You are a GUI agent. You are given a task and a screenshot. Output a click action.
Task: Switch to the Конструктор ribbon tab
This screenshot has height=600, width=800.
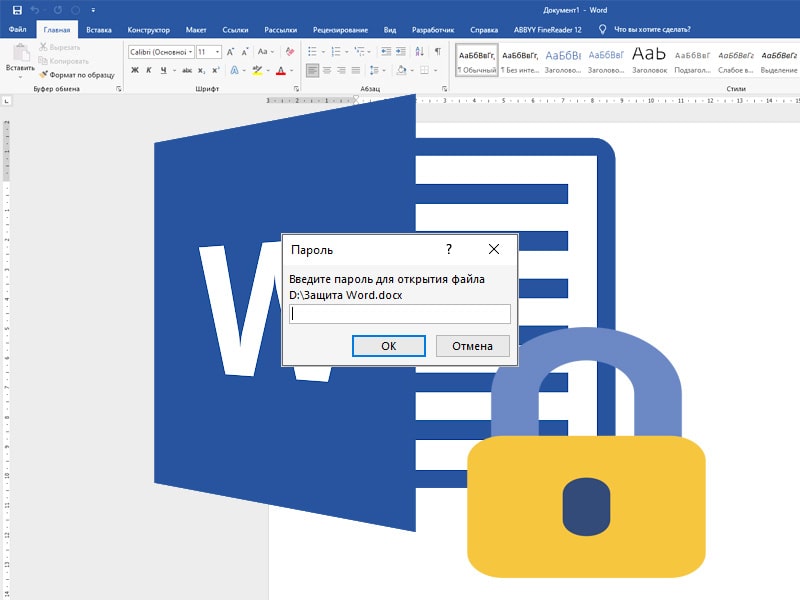pos(148,30)
